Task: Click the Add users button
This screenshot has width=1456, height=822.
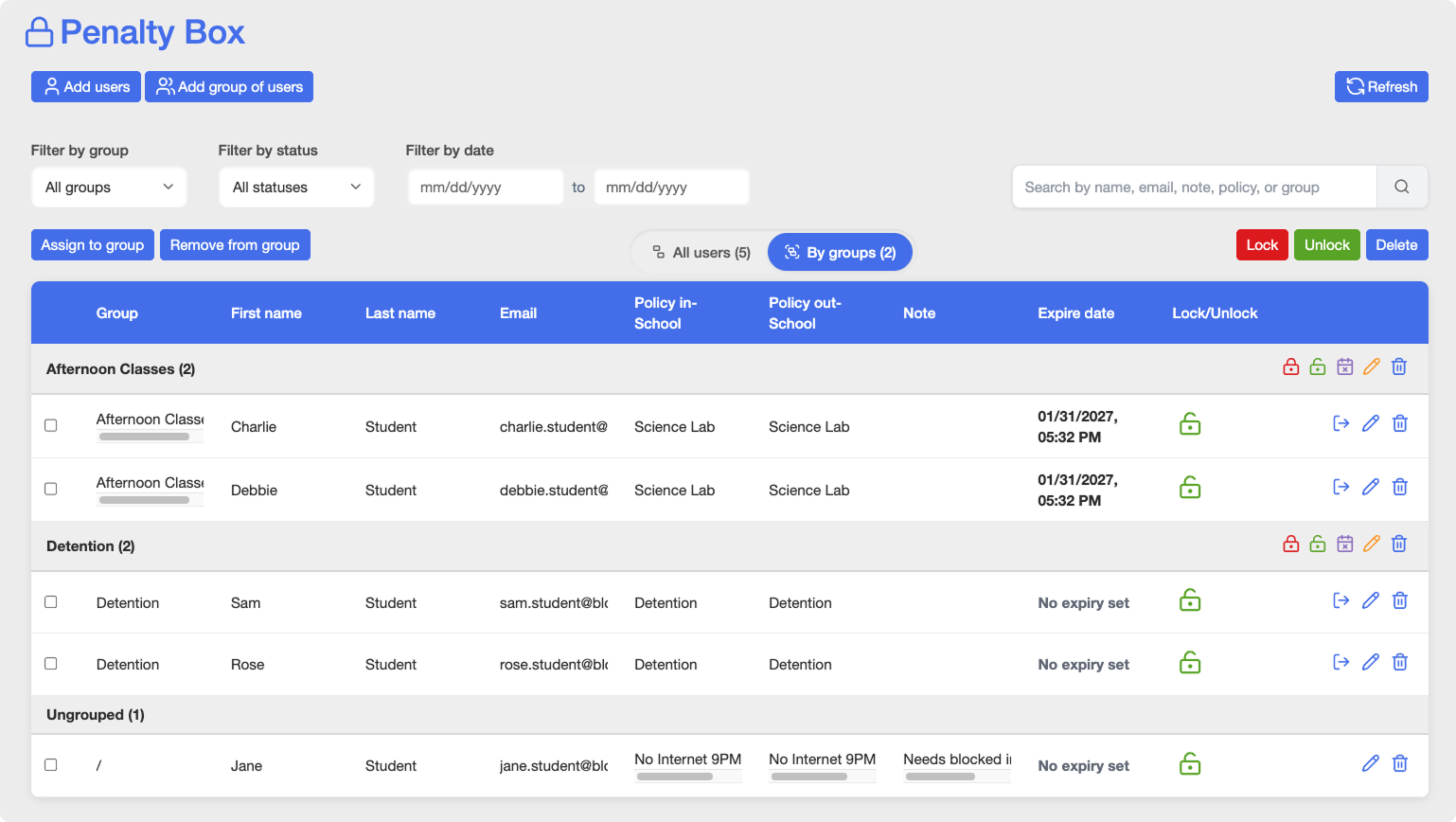Action: click(x=86, y=87)
